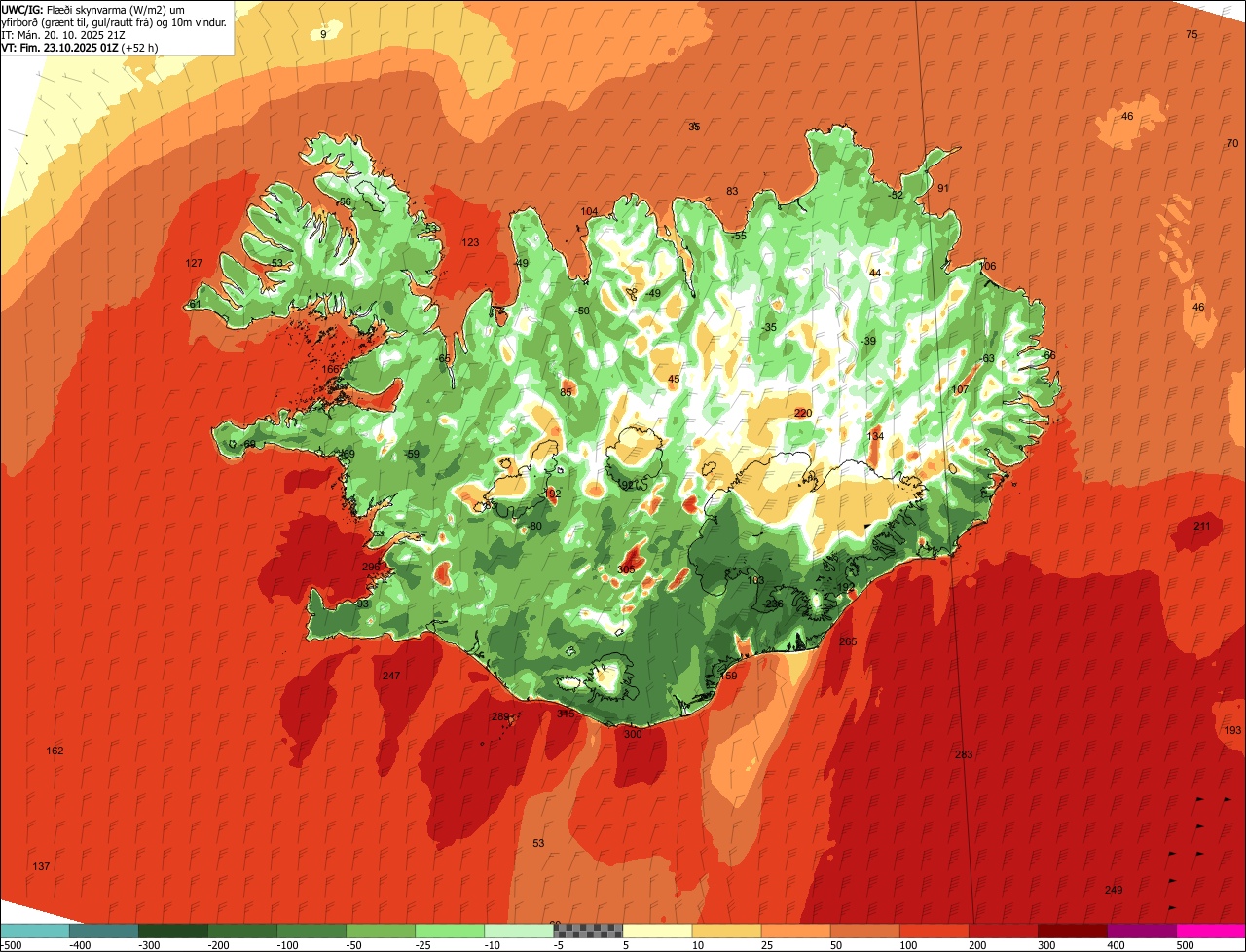The image size is (1246, 952).
Task: Select the value 123 on the map
Action: point(470,242)
